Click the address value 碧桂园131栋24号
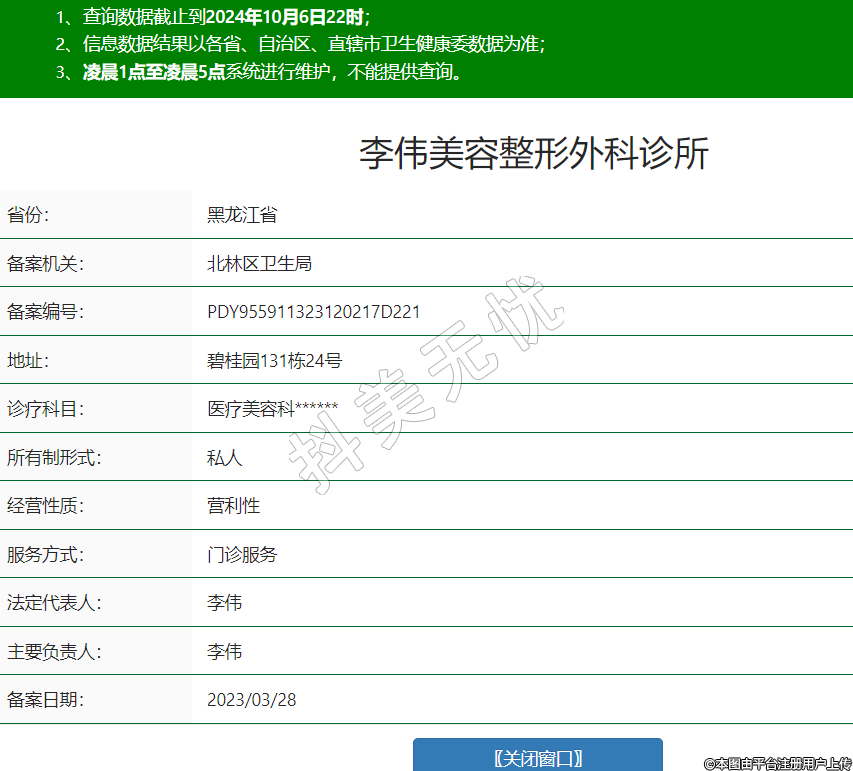 (274, 360)
